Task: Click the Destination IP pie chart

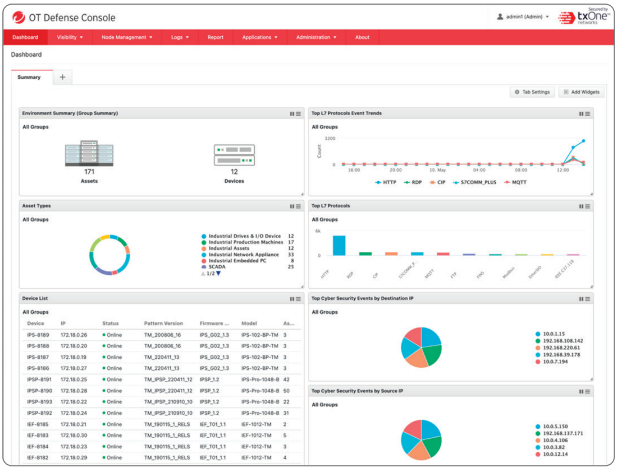Action: 421,347
